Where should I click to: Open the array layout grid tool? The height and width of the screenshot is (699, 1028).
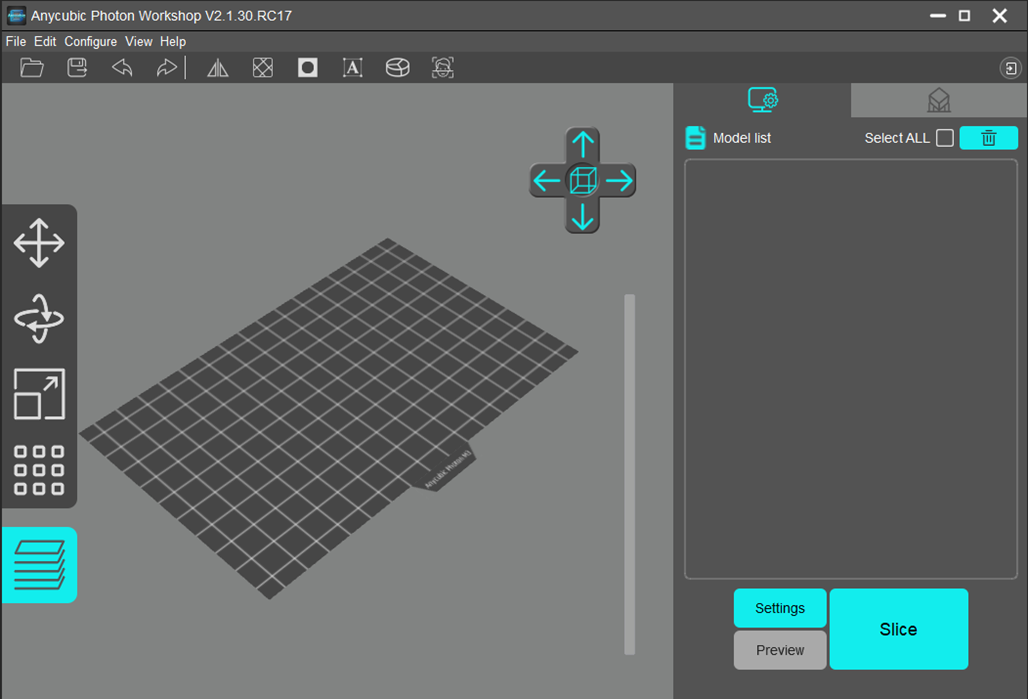(x=39, y=470)
